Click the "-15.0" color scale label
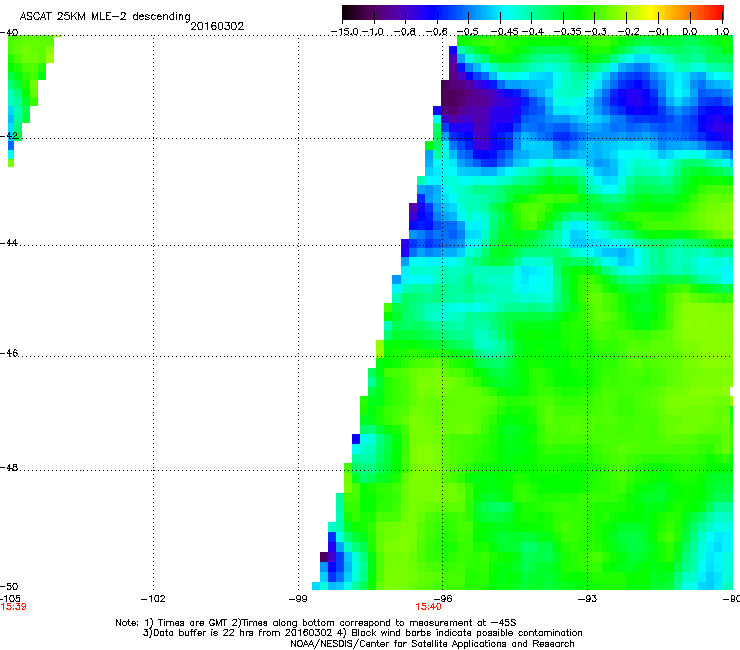Image resolution: width=740 pixels, height=650 pixels. 345,32
